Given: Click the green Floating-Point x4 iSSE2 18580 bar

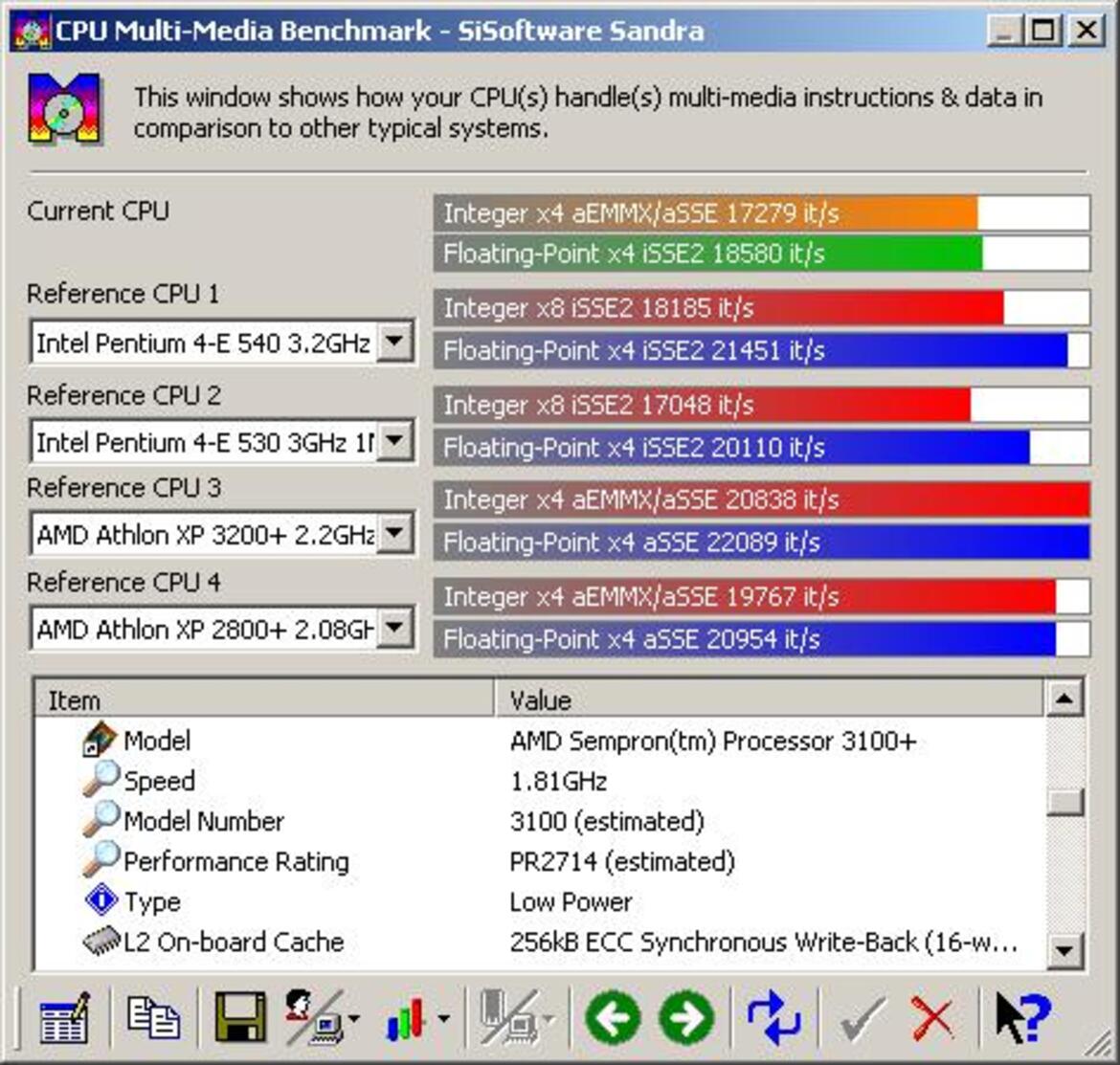Looking at the screenshot, I should pyautogui.click(x=761, y=254).
